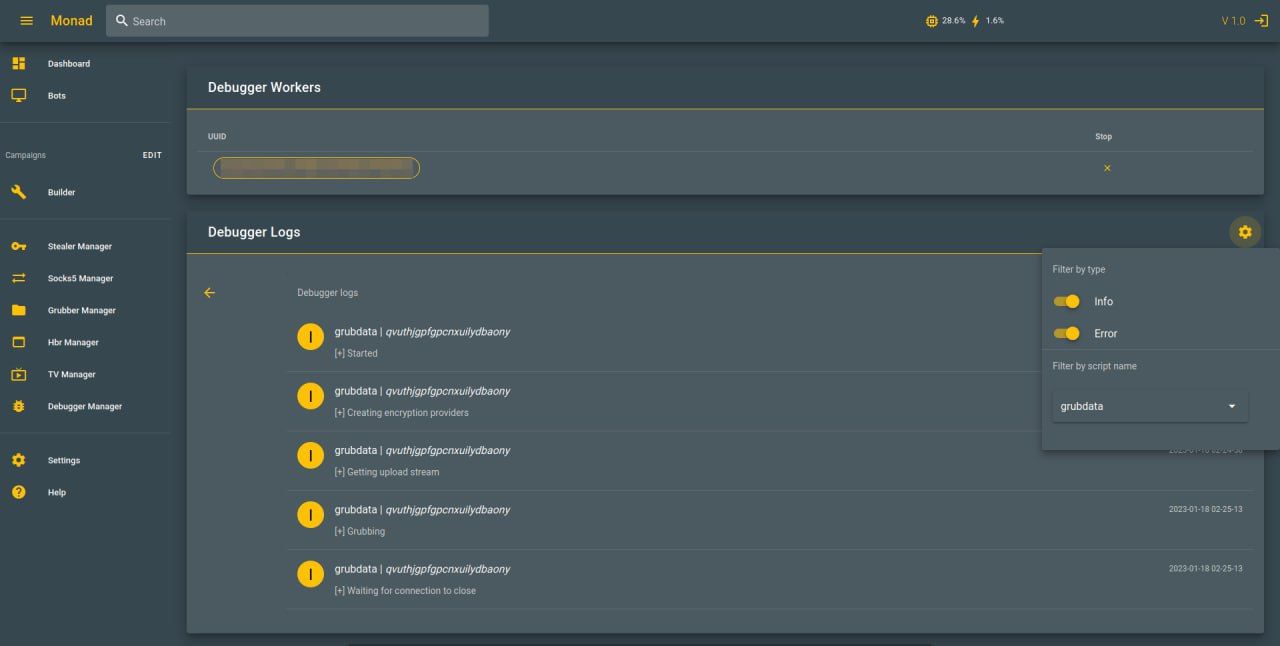Click the '[+] Grubbing' log text
Viewport: 1280px width, 646px height.
[x=360, y=532]
